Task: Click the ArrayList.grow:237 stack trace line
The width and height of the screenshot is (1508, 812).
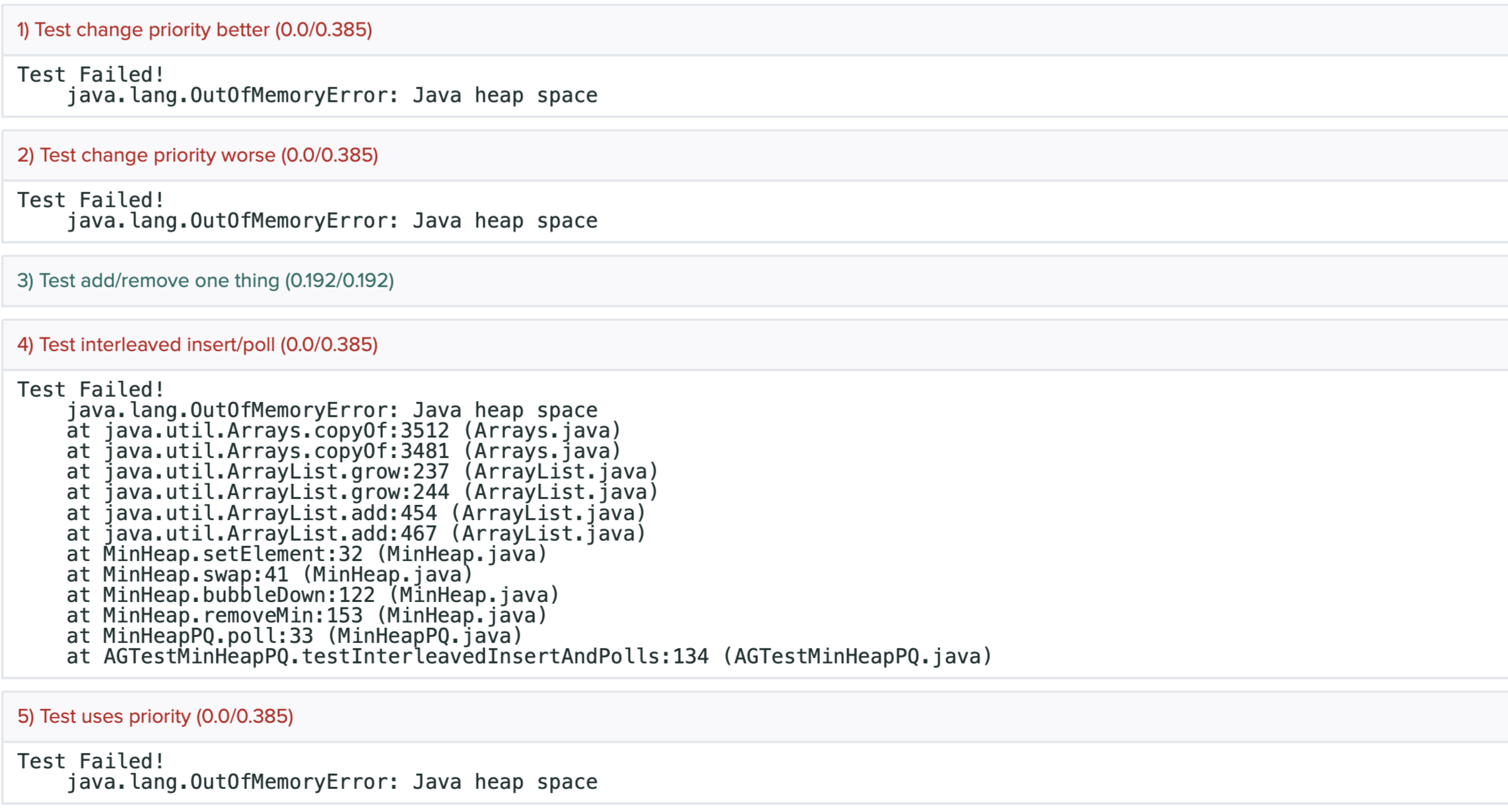Action: click(x=362, y=472)
